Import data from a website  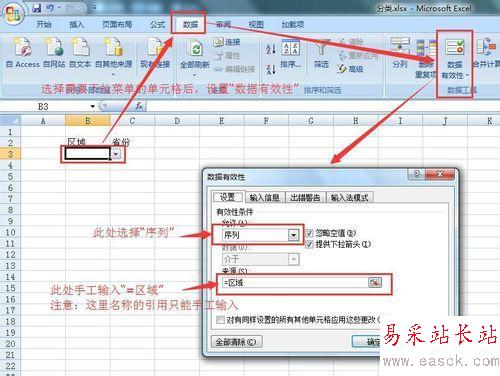click(x=54, y=52)
